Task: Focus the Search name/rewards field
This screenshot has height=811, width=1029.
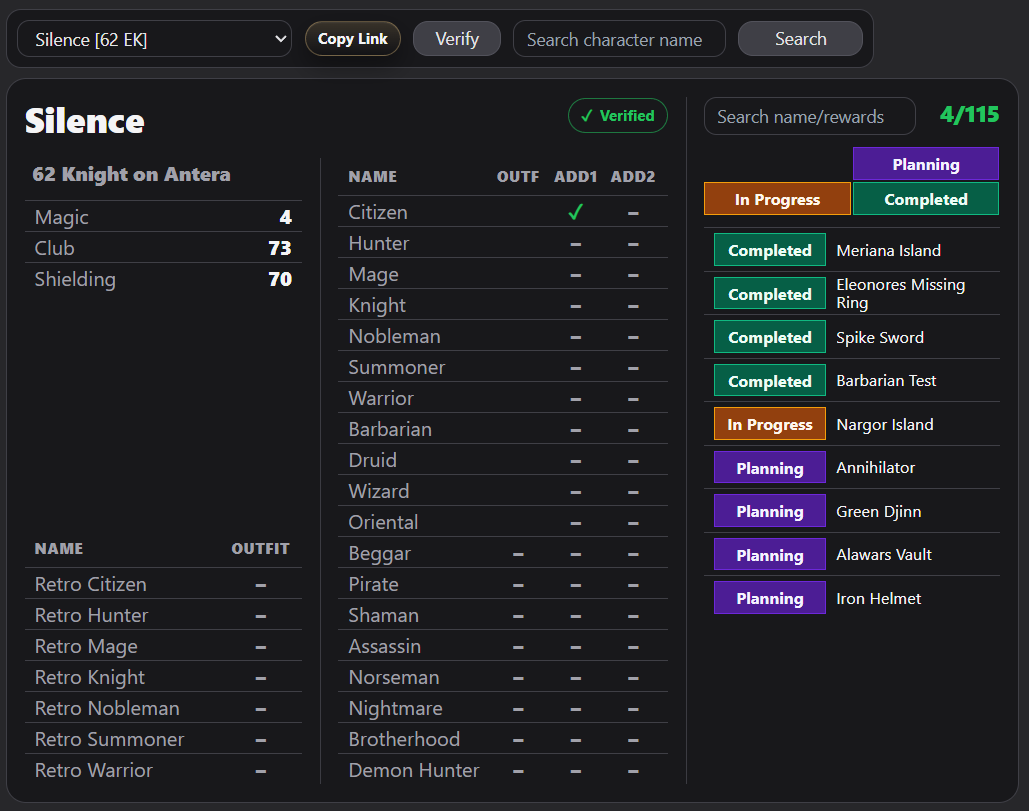Action: [x=809, y=117]
